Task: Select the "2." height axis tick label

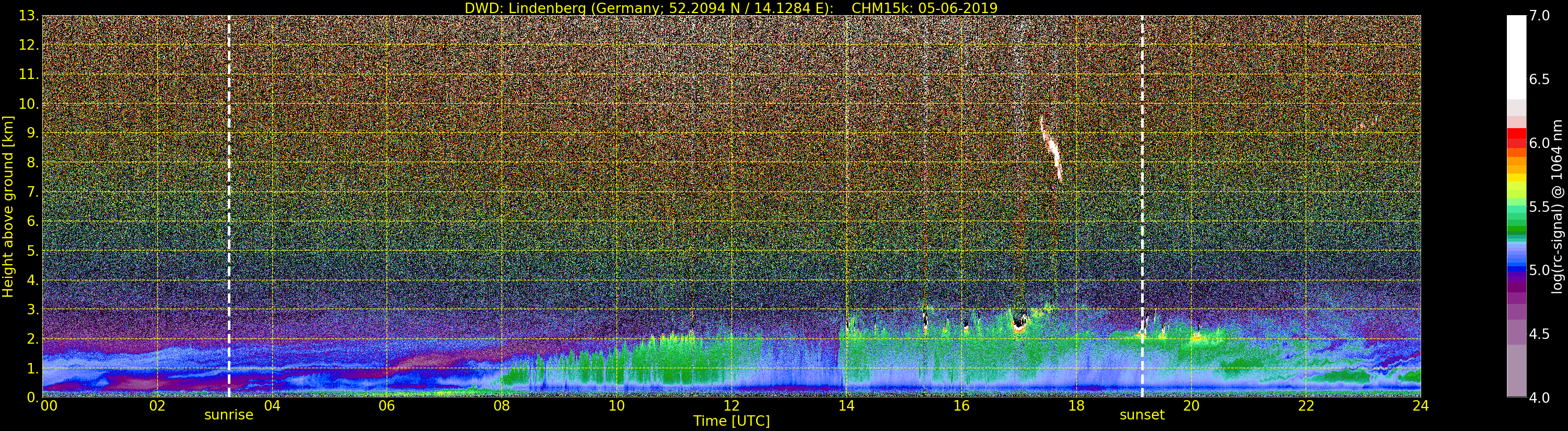Action: click(x=33, y=338)
